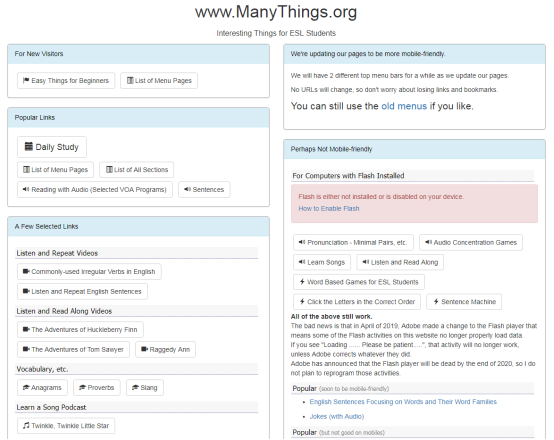Open Word Based Games for ESL Students
Screen dimensions: 554x440
click(359, 282)
